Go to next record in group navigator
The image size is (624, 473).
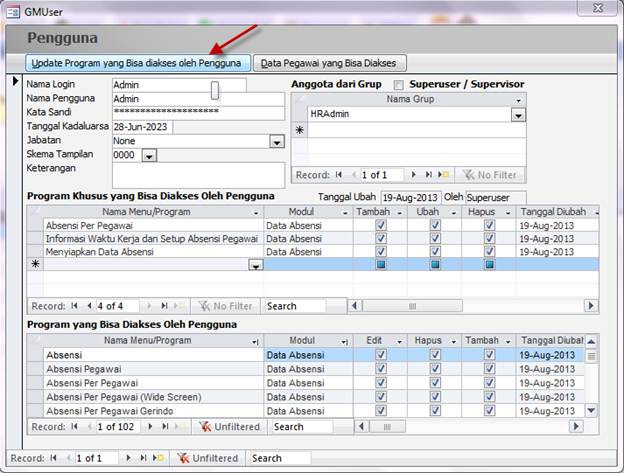pyautogui.click(x=414, y=175)
